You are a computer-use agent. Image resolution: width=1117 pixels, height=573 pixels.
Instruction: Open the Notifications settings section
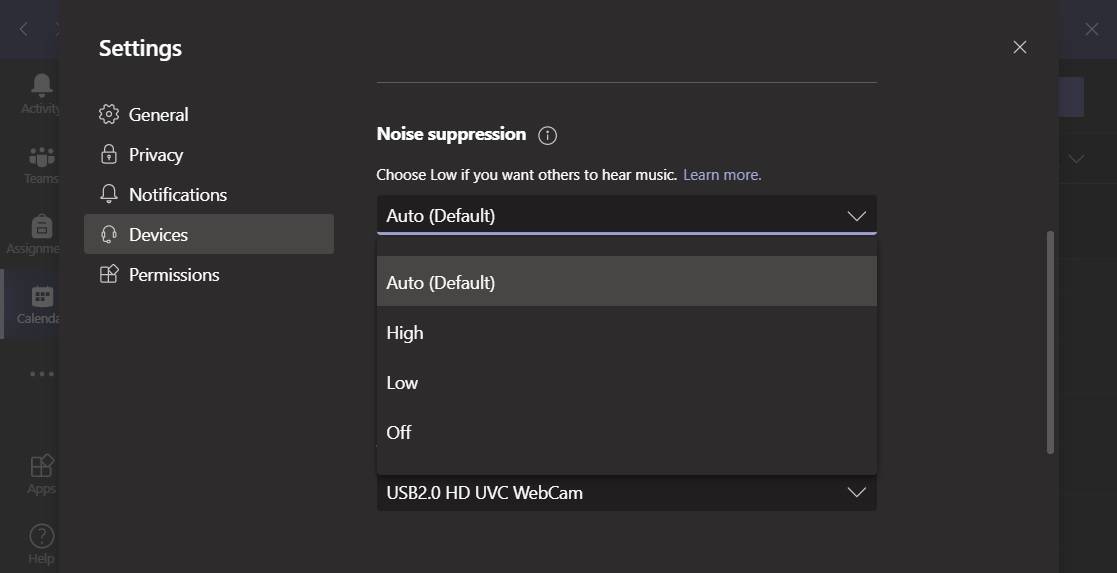[x=209, y=195]
